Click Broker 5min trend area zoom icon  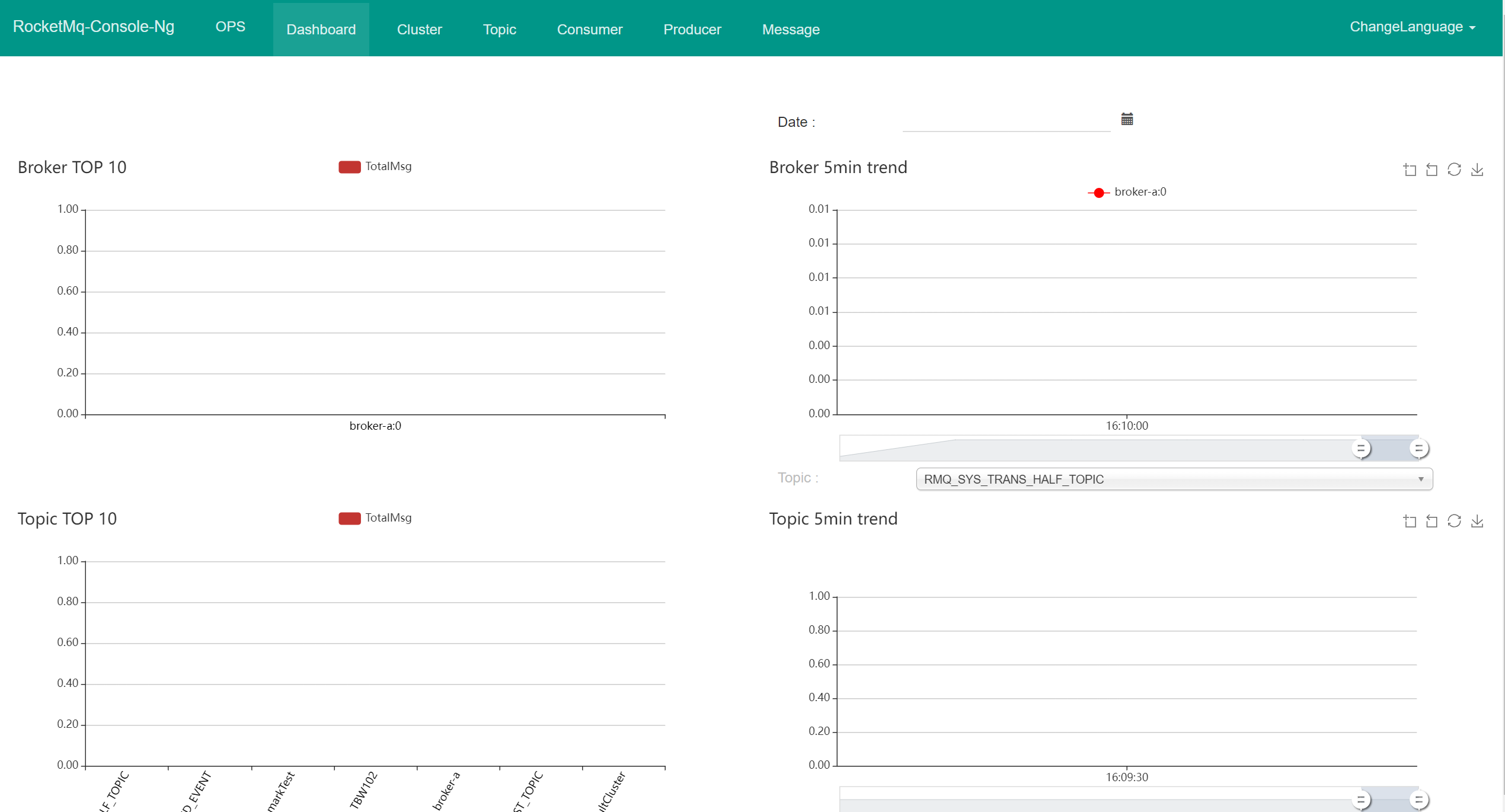point(1410,170)
